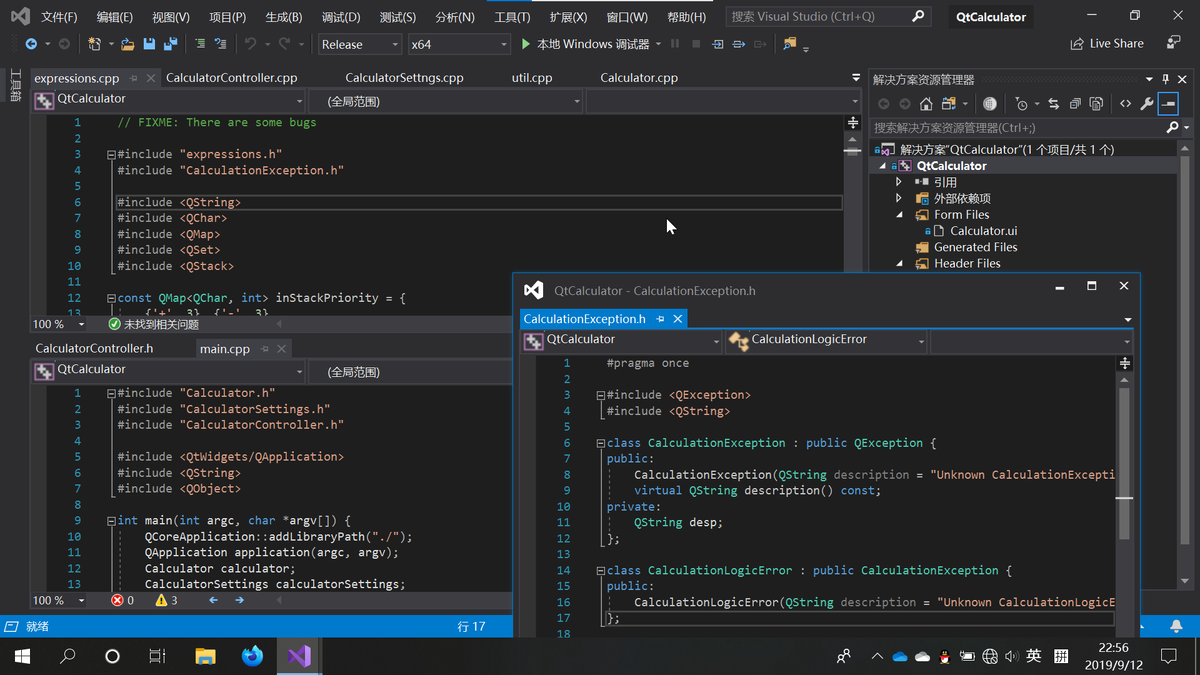Open the Properties wrench icon in Solution Explorer
The height and width of the screenshot is (675, 1200).
point(1146,104)
